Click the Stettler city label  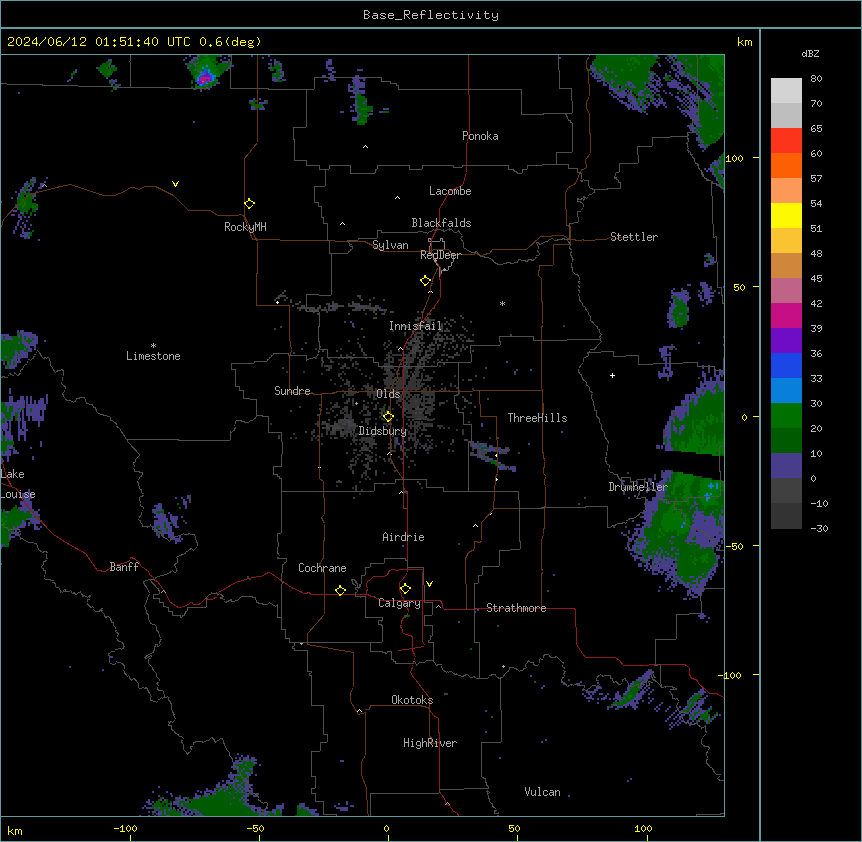click(634, 237)
